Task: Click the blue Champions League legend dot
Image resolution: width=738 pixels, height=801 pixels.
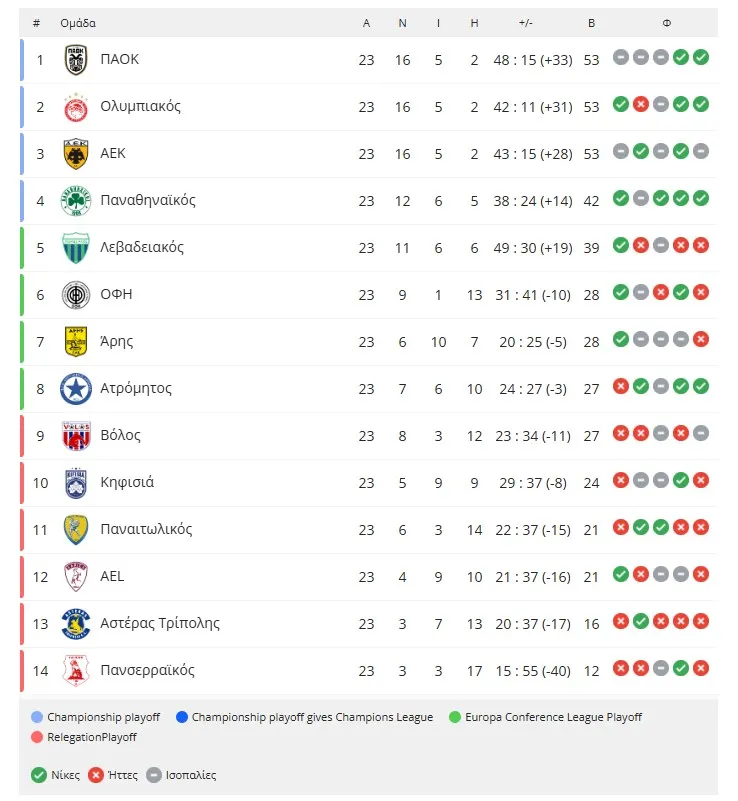Action: [182, 717]
